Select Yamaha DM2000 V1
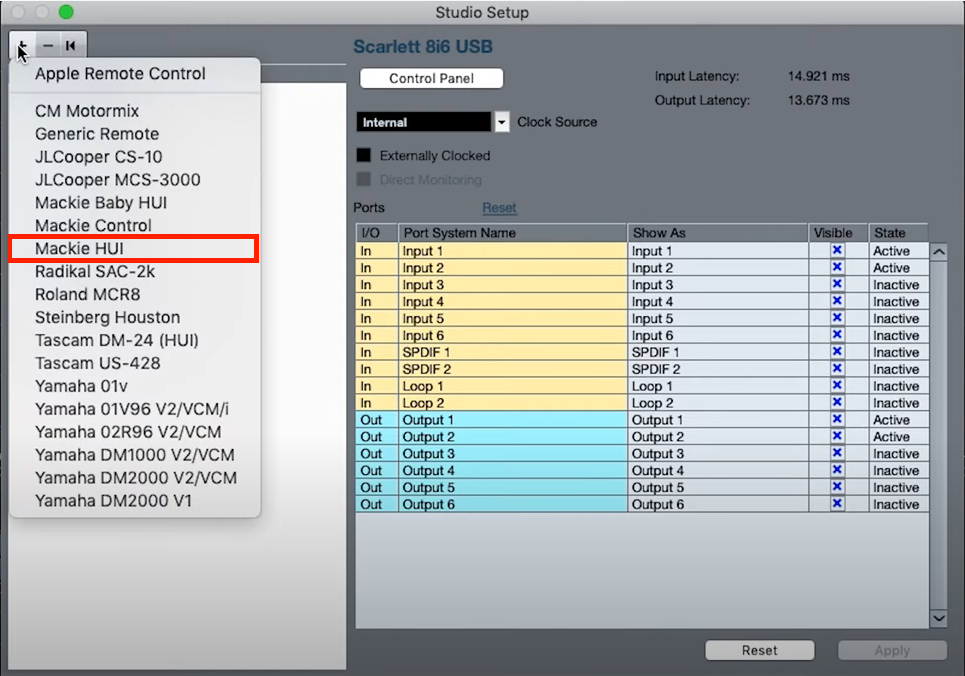 coord(113,501)
